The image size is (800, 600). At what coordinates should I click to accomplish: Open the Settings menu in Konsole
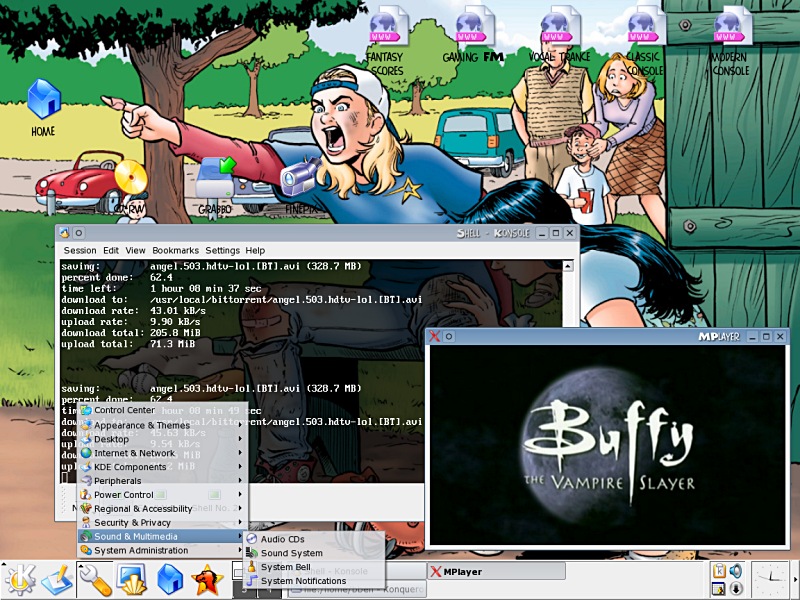(x=222, y=251)
